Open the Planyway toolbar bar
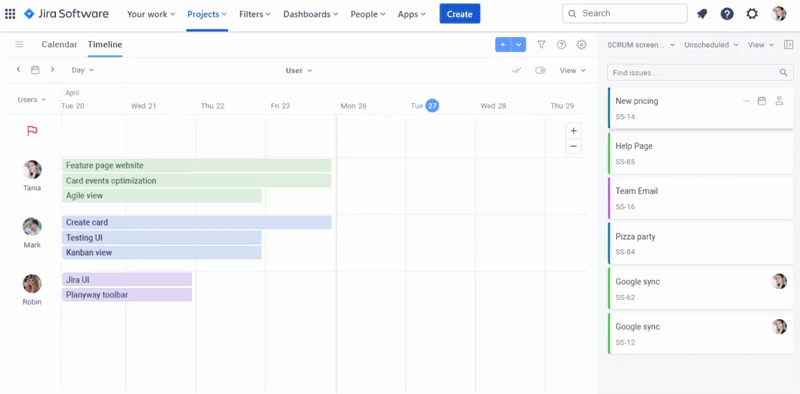 127,295
